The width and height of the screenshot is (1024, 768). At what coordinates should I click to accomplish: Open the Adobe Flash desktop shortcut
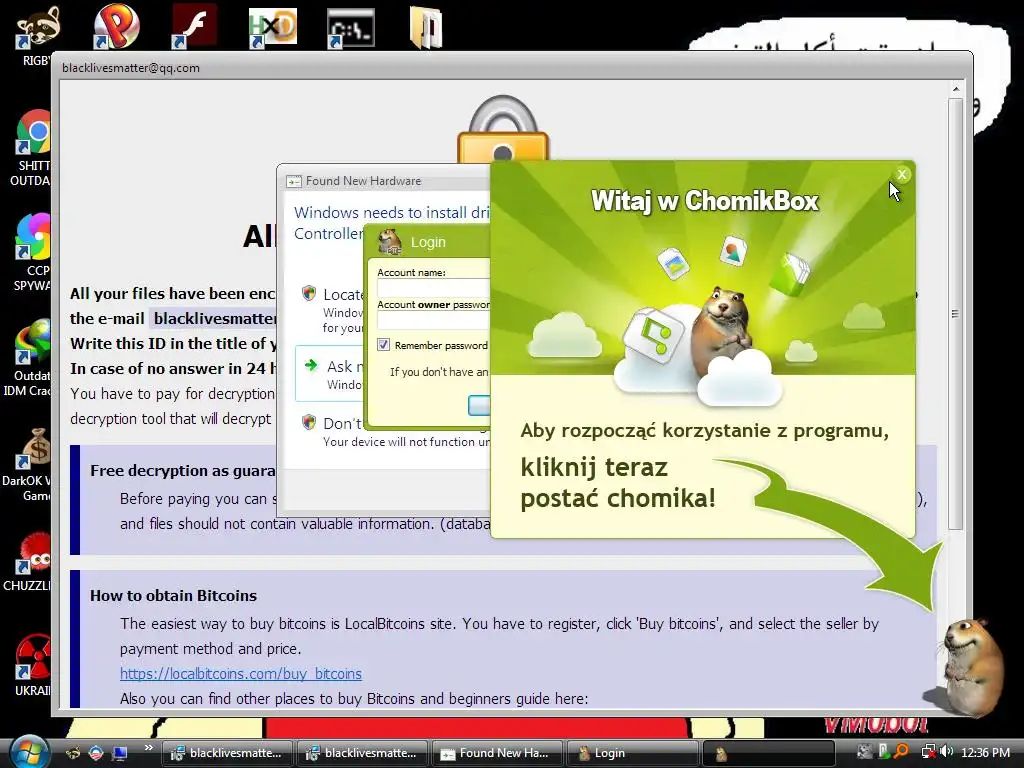point(194,27)
